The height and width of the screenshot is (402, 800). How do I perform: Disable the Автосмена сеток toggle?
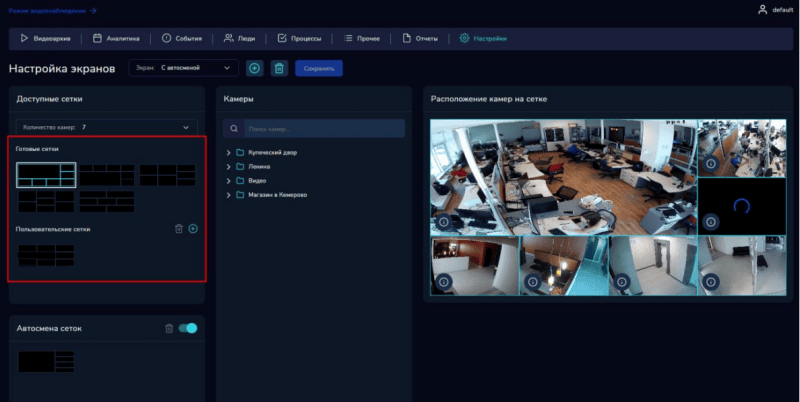pos(188,328)
